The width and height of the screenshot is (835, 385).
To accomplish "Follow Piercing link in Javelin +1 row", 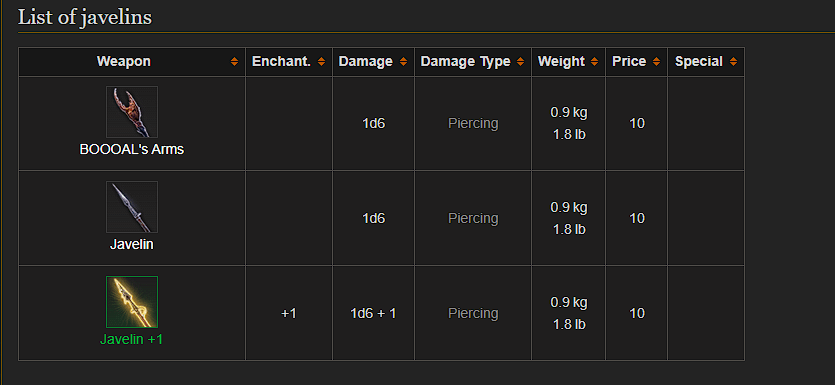I will tap(473, 313).
